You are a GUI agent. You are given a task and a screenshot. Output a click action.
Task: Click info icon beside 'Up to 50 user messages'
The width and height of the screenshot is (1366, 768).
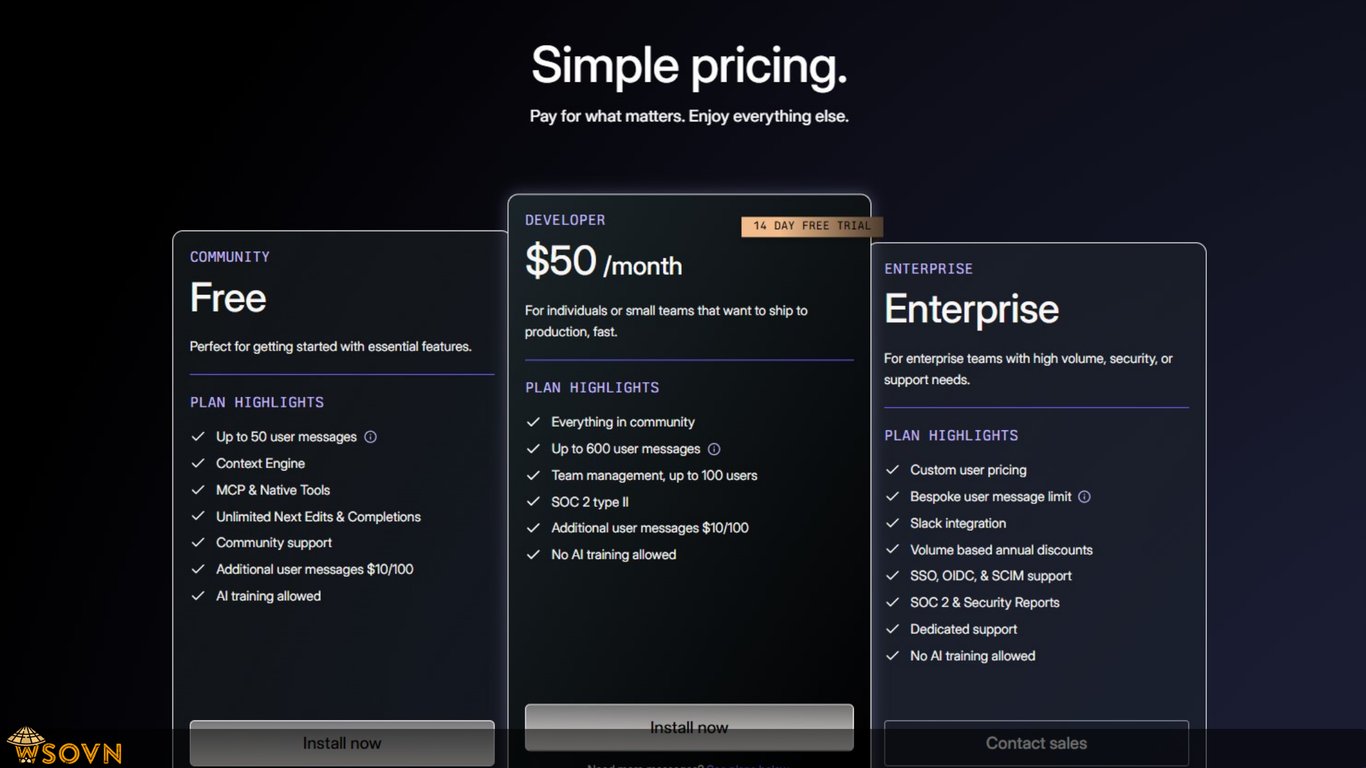[370, 437]
